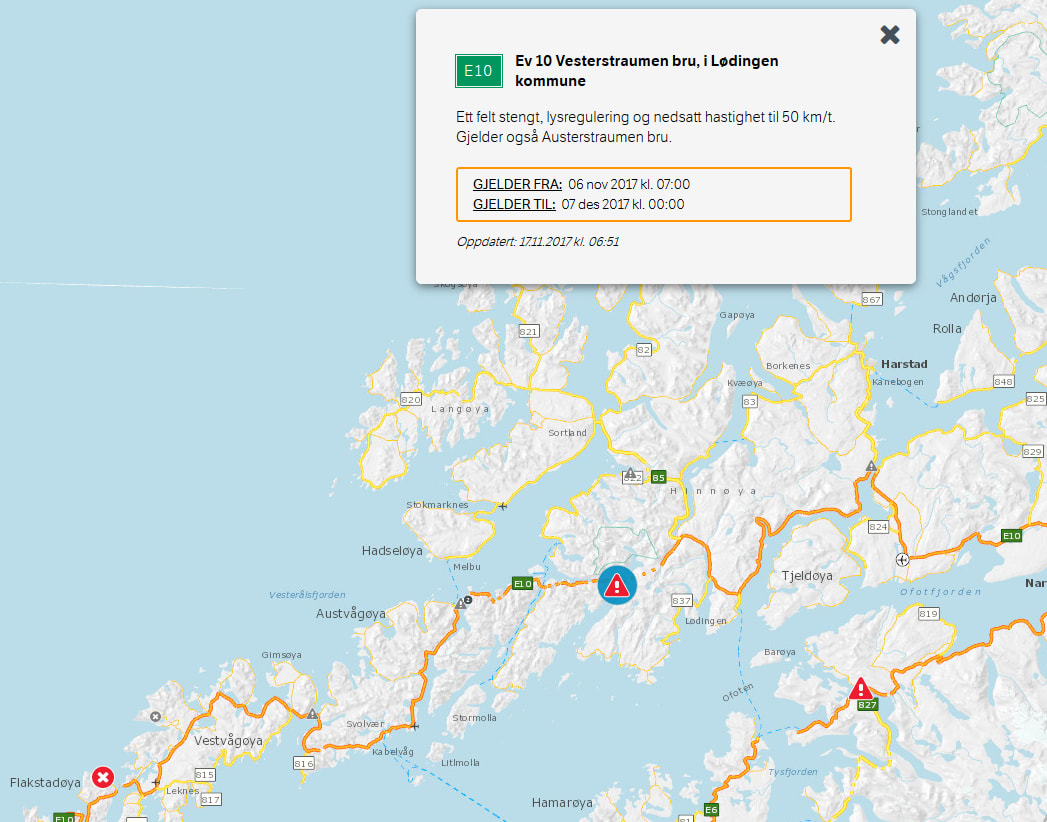Open the red warning triangle near road 827

(860, 689)
